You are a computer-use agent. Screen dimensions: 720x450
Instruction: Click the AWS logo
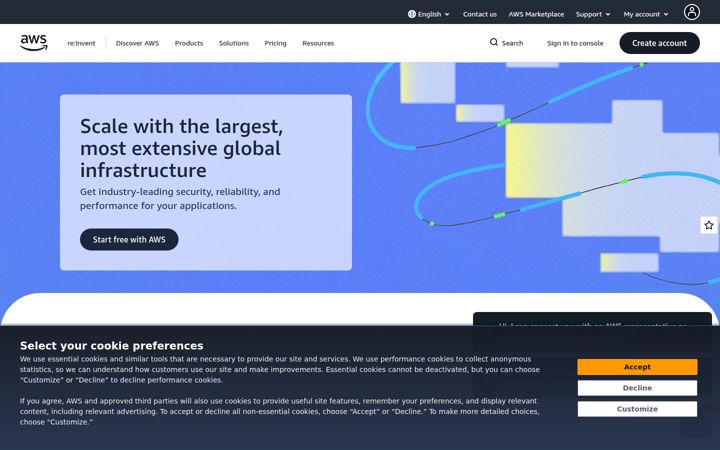click(x=34, y=43)
